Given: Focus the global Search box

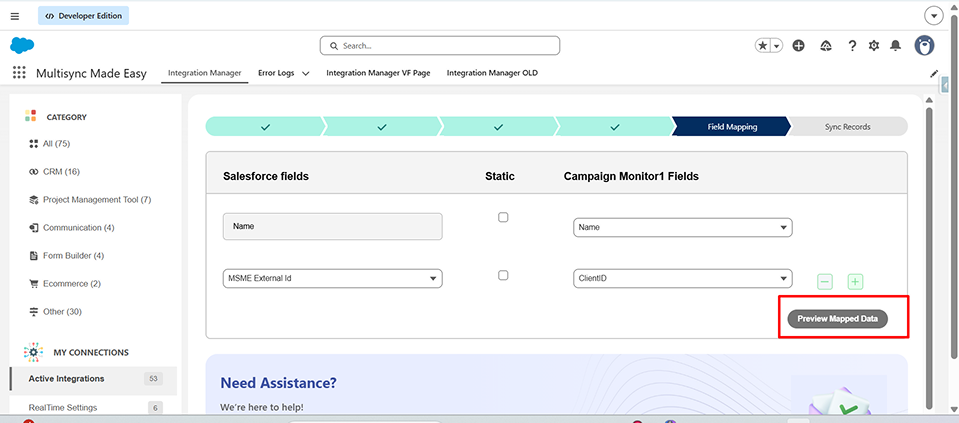Looking at the screenshot, I should (x=440, y=46).
